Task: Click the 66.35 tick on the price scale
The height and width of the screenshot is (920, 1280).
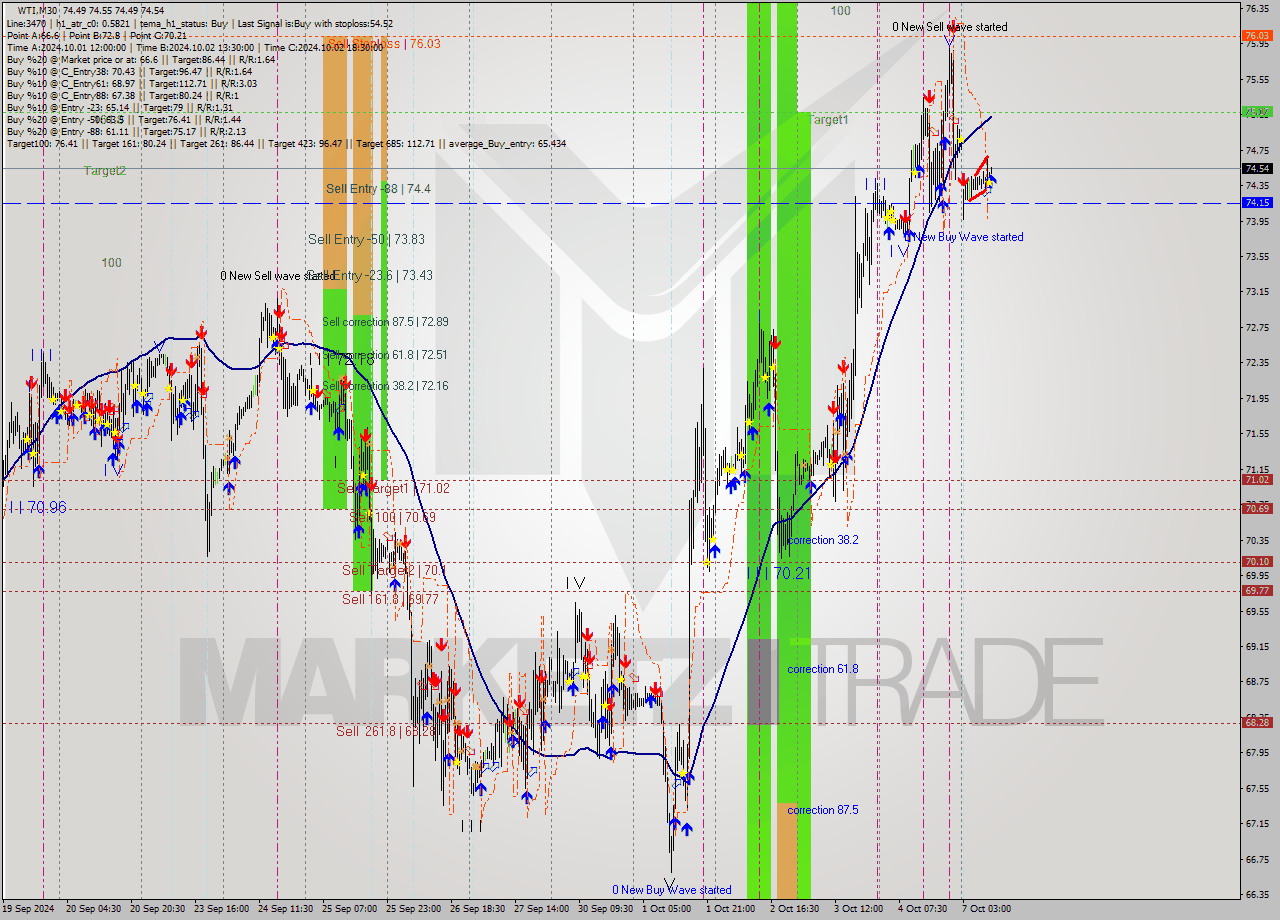Action: coord(1256,894)
